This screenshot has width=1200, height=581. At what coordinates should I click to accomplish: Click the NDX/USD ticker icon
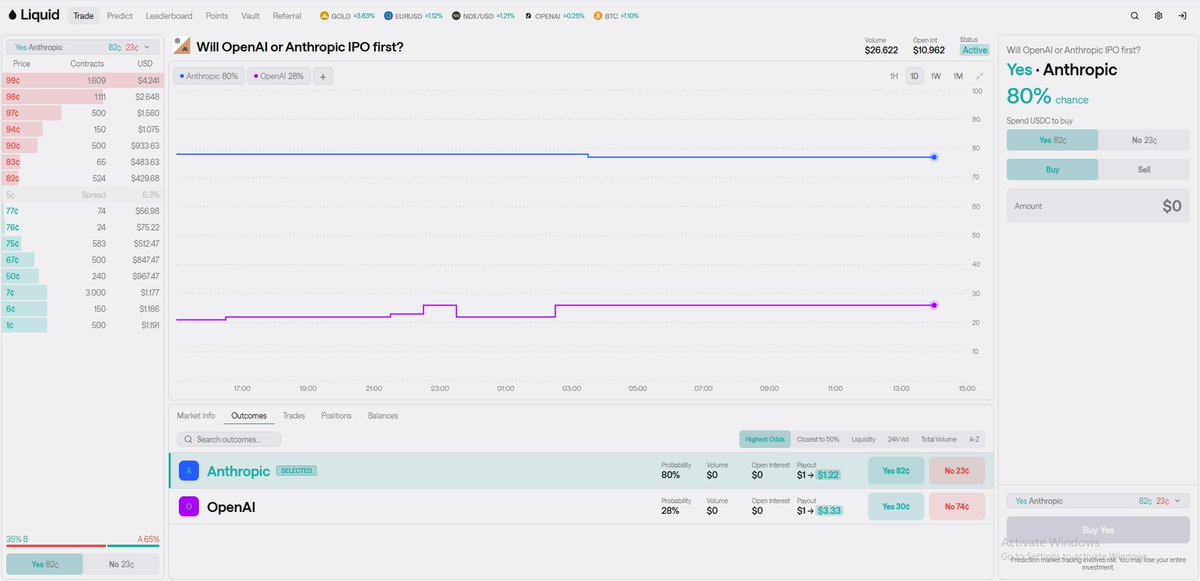[x=456, y=16]
